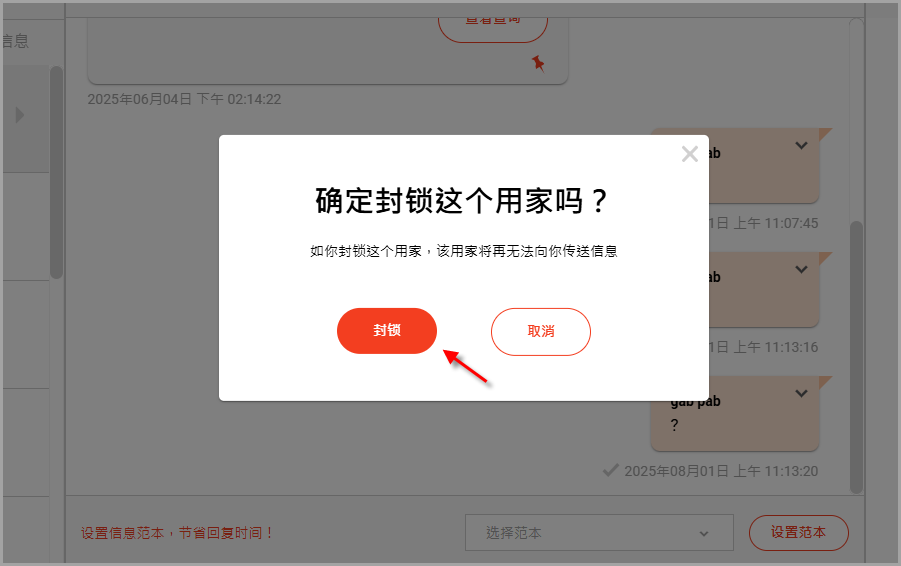Expand chevron on second orange message bubble
The image size is (901, 566).
[801, 269]
